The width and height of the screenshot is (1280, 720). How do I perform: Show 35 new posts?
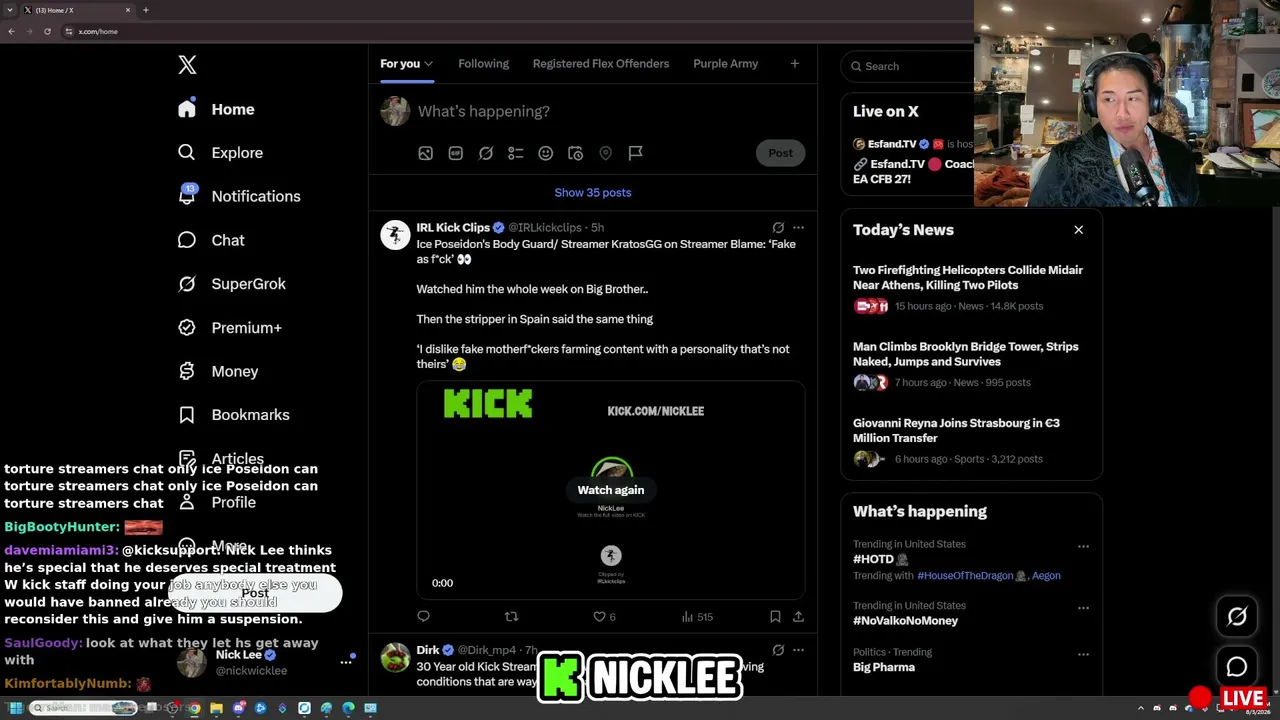pos(593,193)
